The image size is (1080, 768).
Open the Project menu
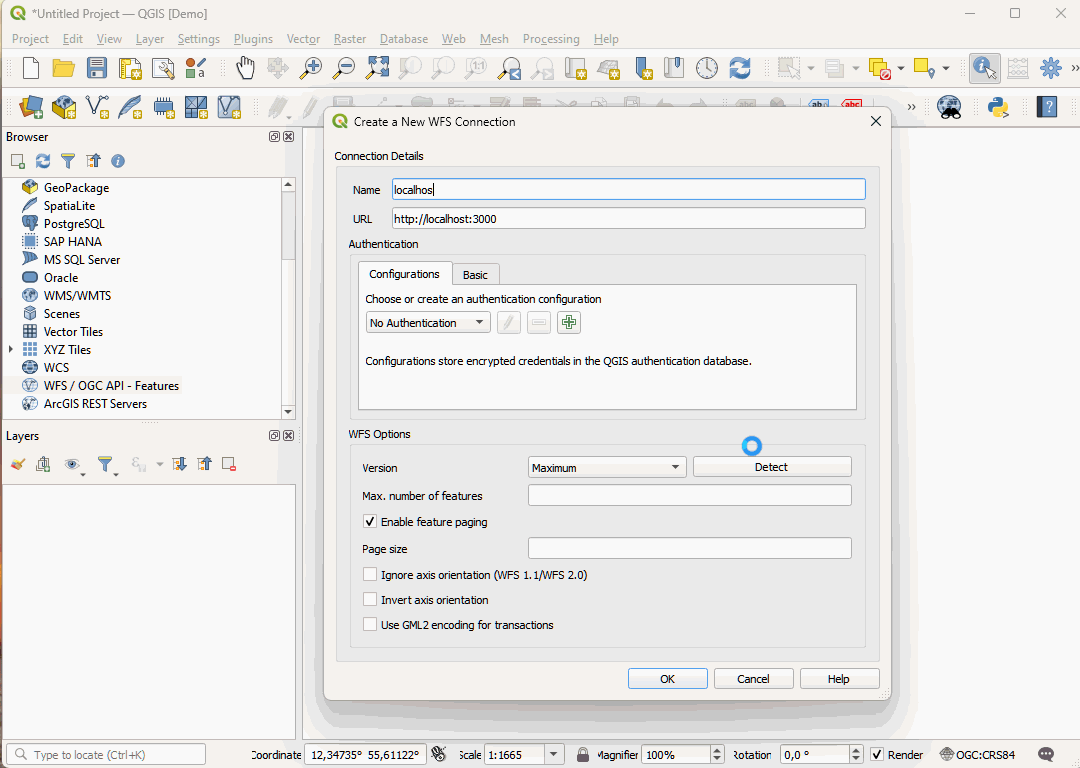click(30, 39)
